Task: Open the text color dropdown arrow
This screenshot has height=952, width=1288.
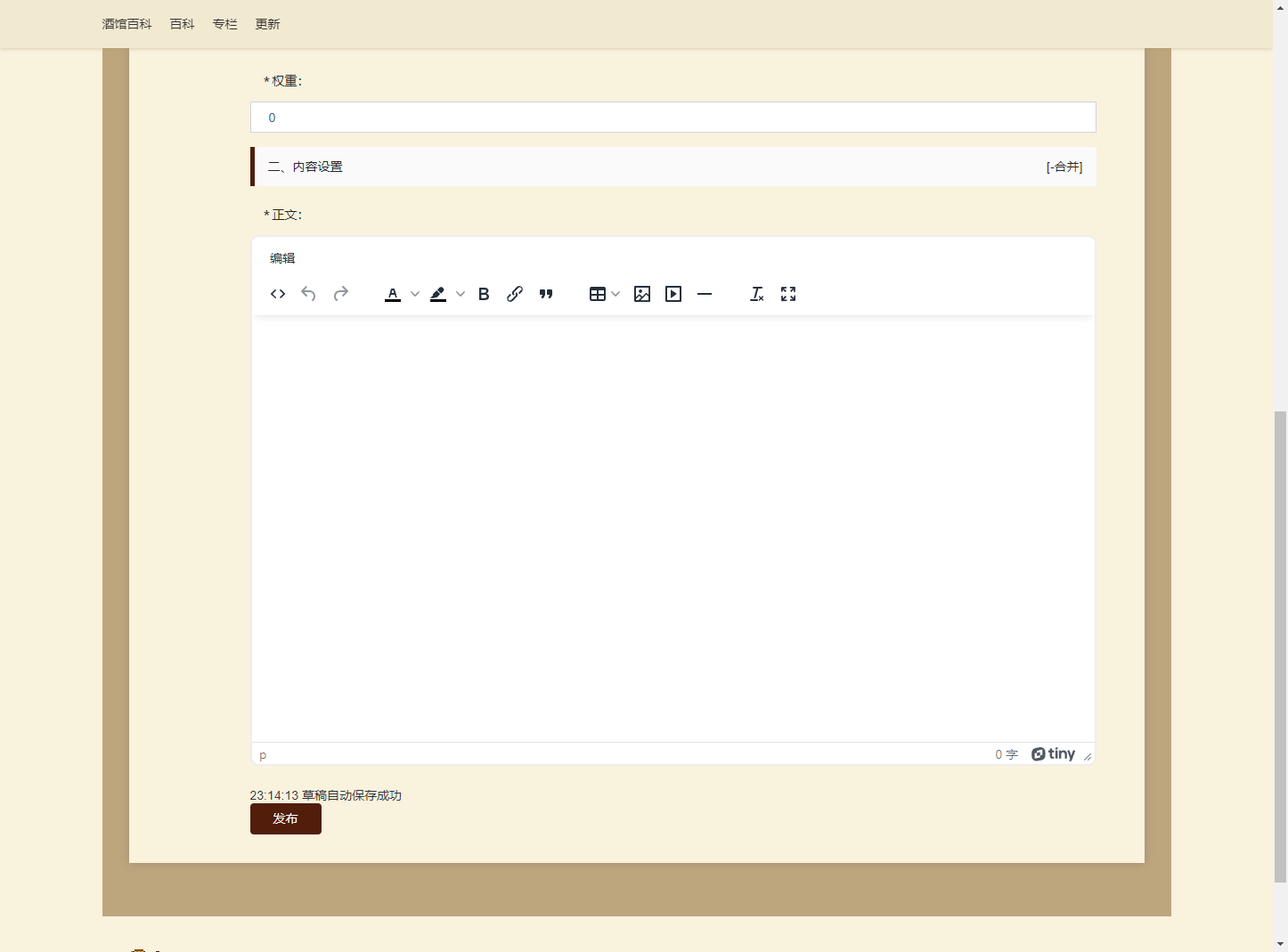Action: click(415, 294)
